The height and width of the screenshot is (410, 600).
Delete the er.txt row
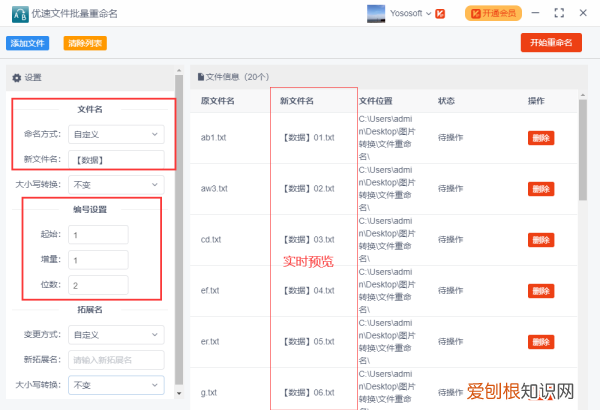tap(541, 342)
